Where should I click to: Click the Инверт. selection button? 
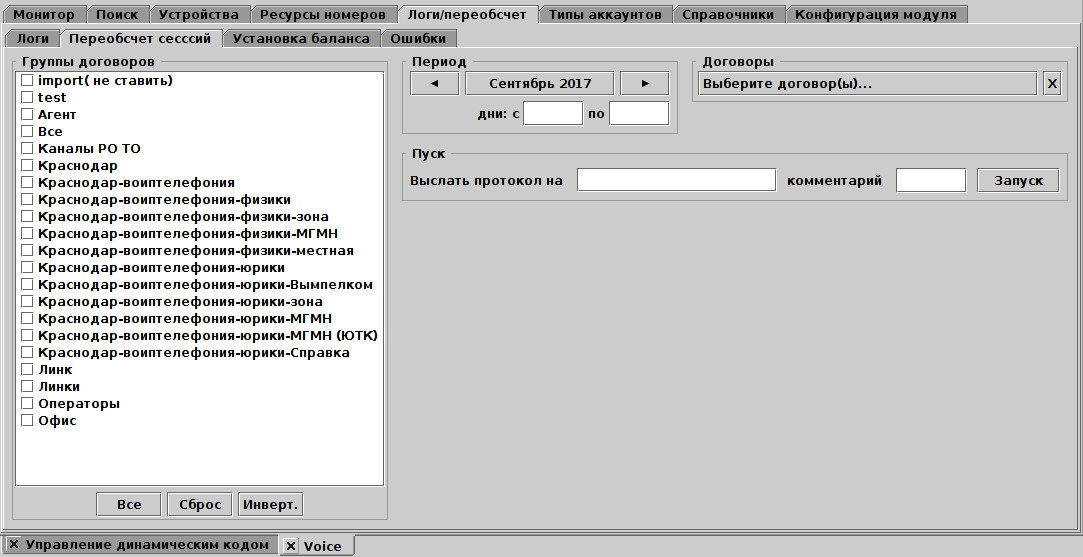coord(270,504)
